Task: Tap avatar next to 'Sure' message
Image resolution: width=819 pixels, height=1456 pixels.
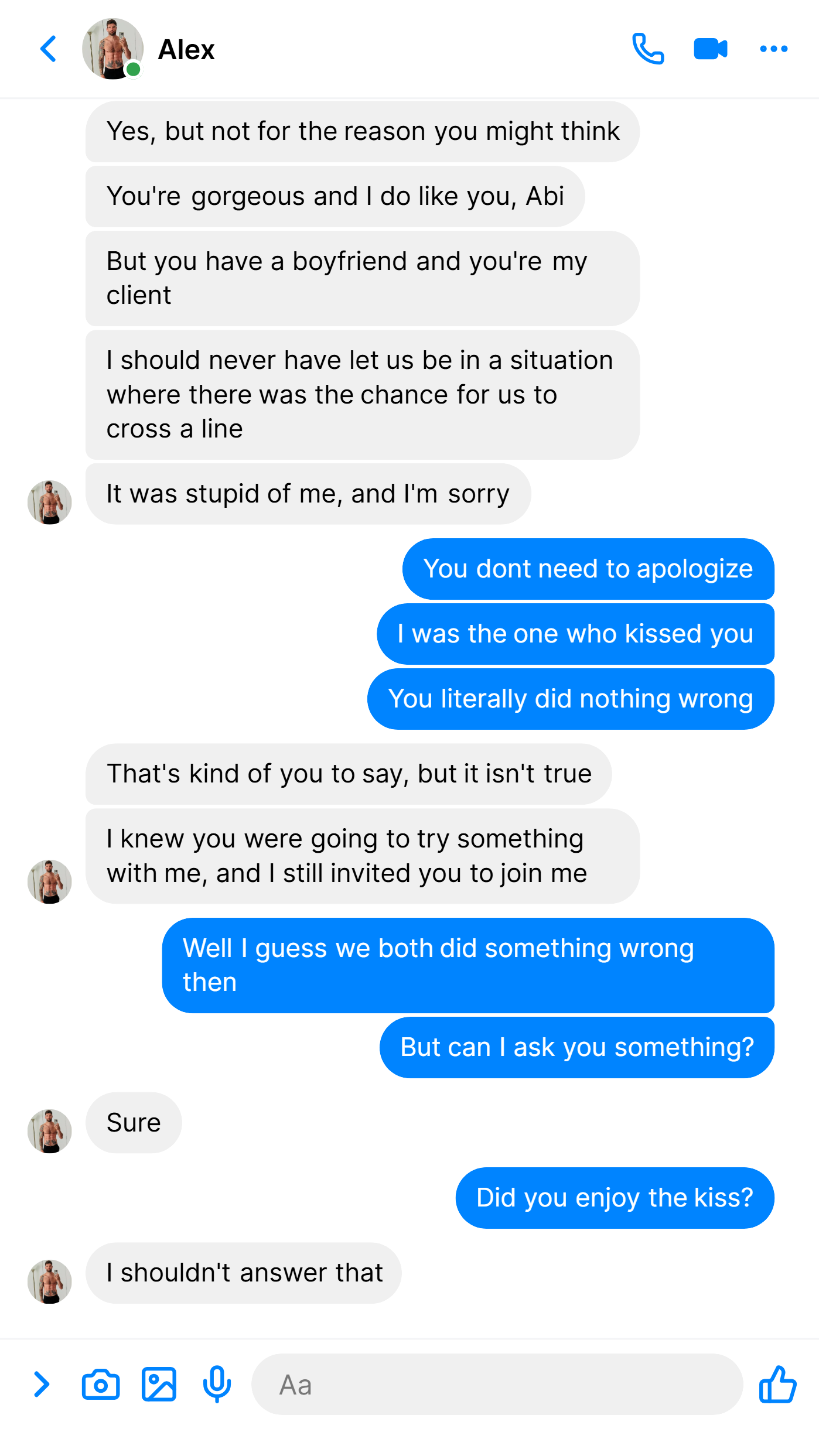Action: click(x=50, y=1131)
